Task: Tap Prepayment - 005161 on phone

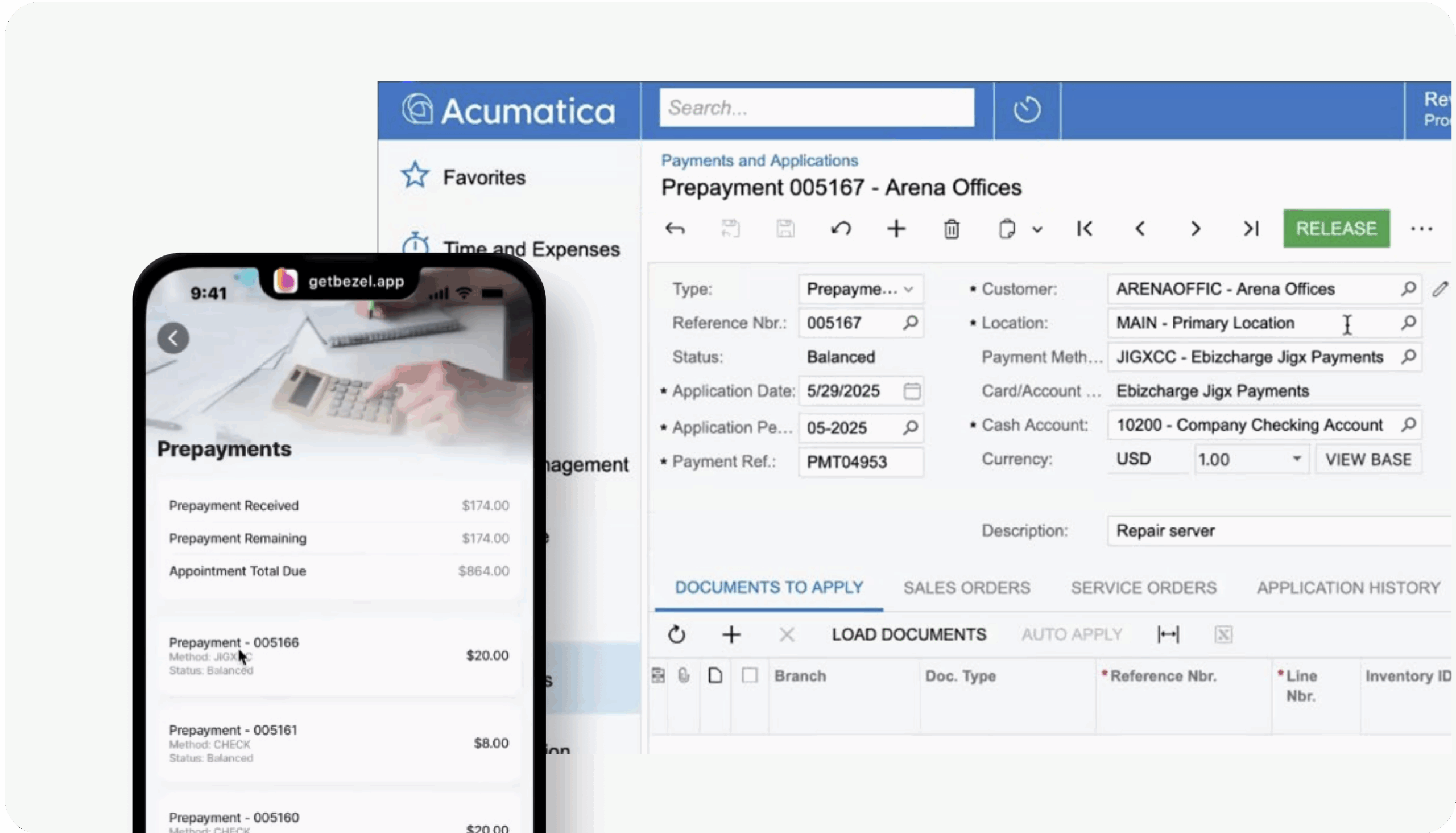Action: pos(338,743)
